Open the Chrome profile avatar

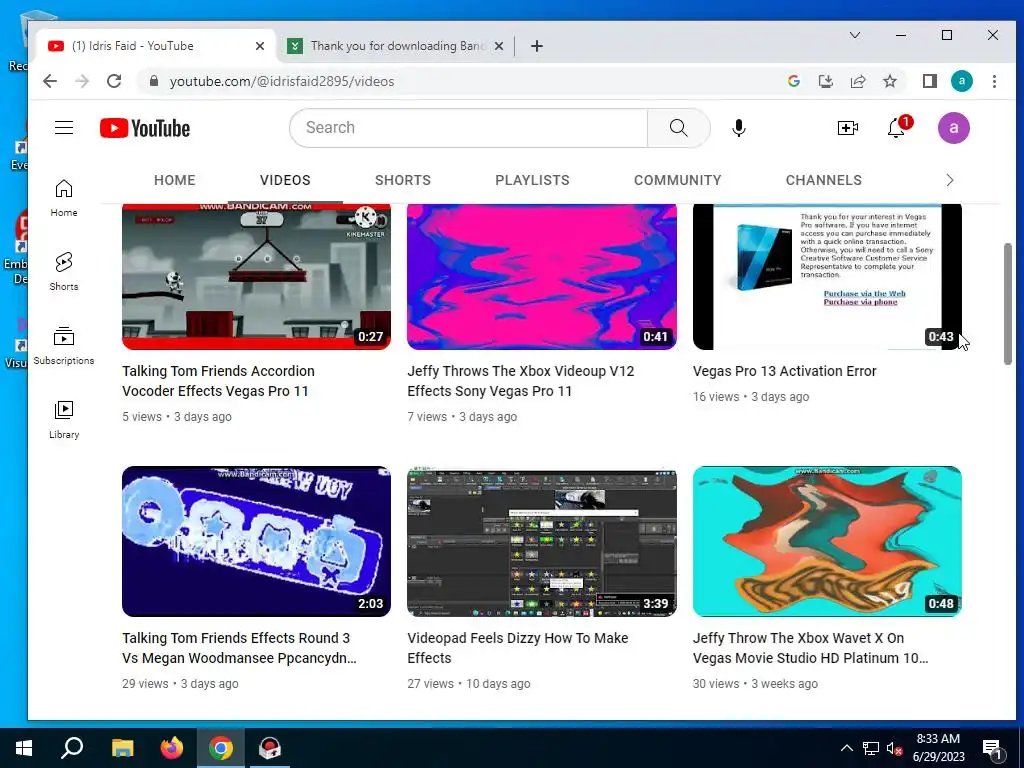click(961, 81)
